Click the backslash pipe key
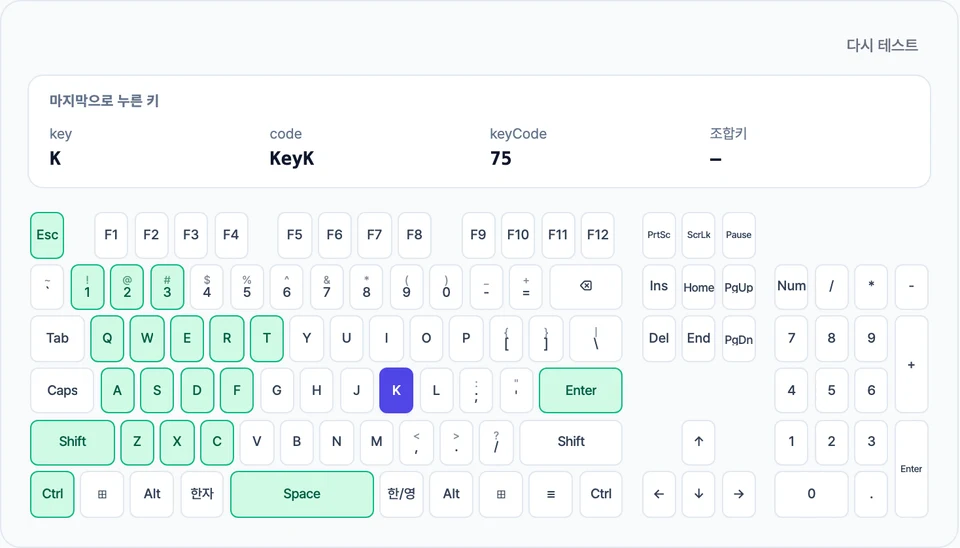960x548 pixels. [596, 339]
